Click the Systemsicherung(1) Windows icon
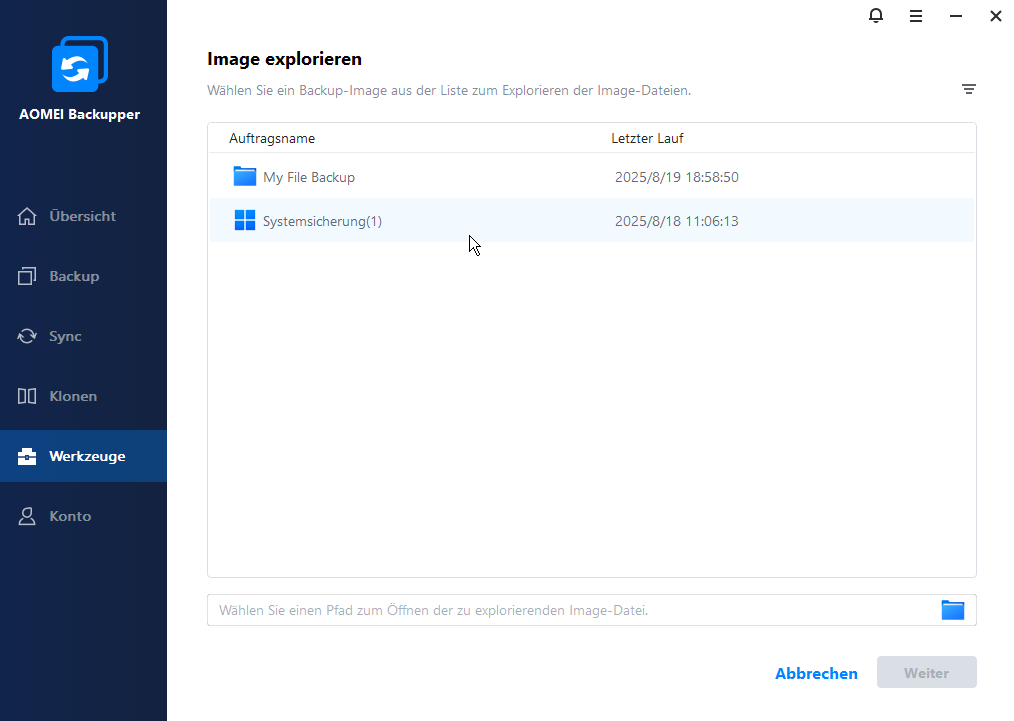 point(245,221)
